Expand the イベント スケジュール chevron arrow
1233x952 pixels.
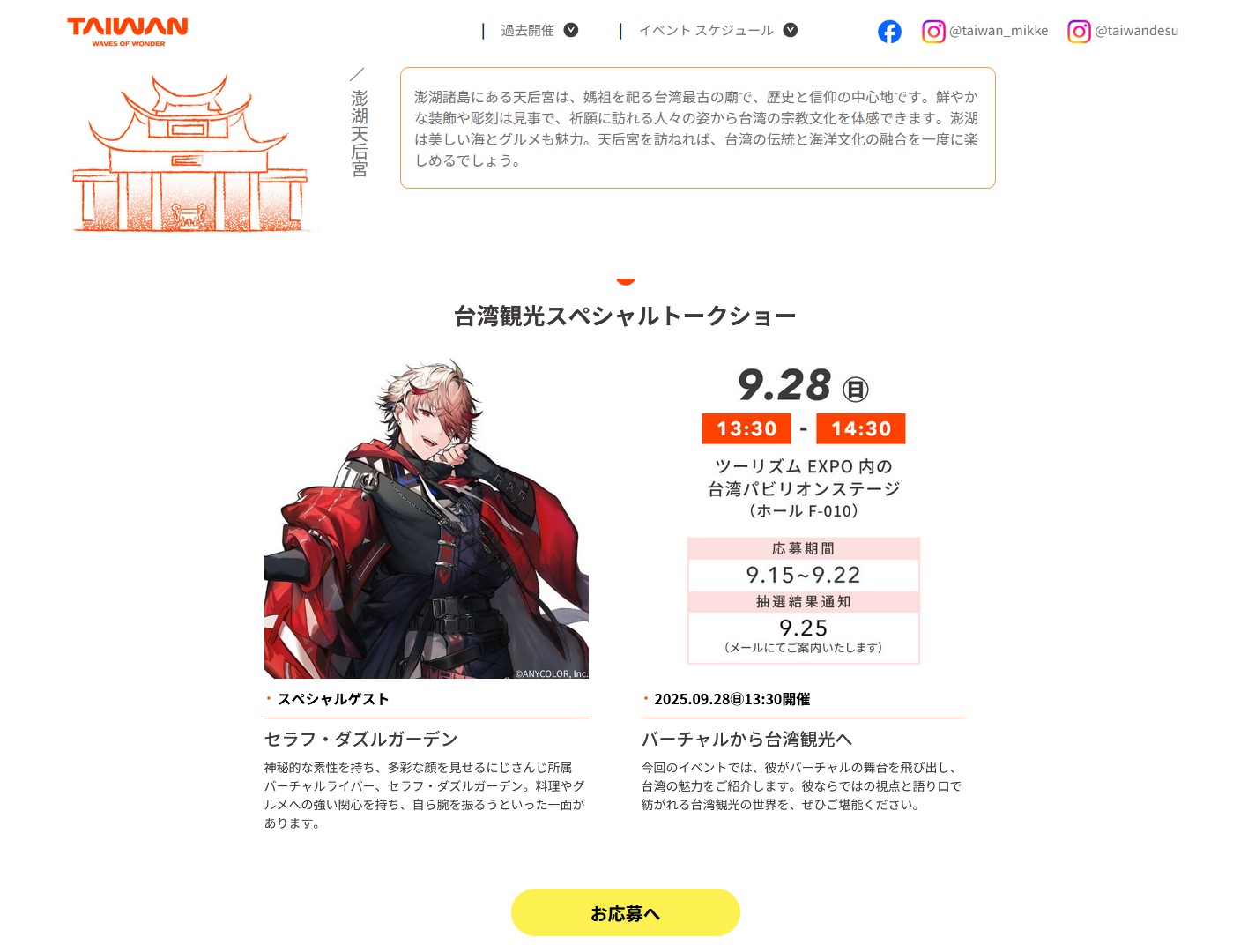[x=791, y=30]
